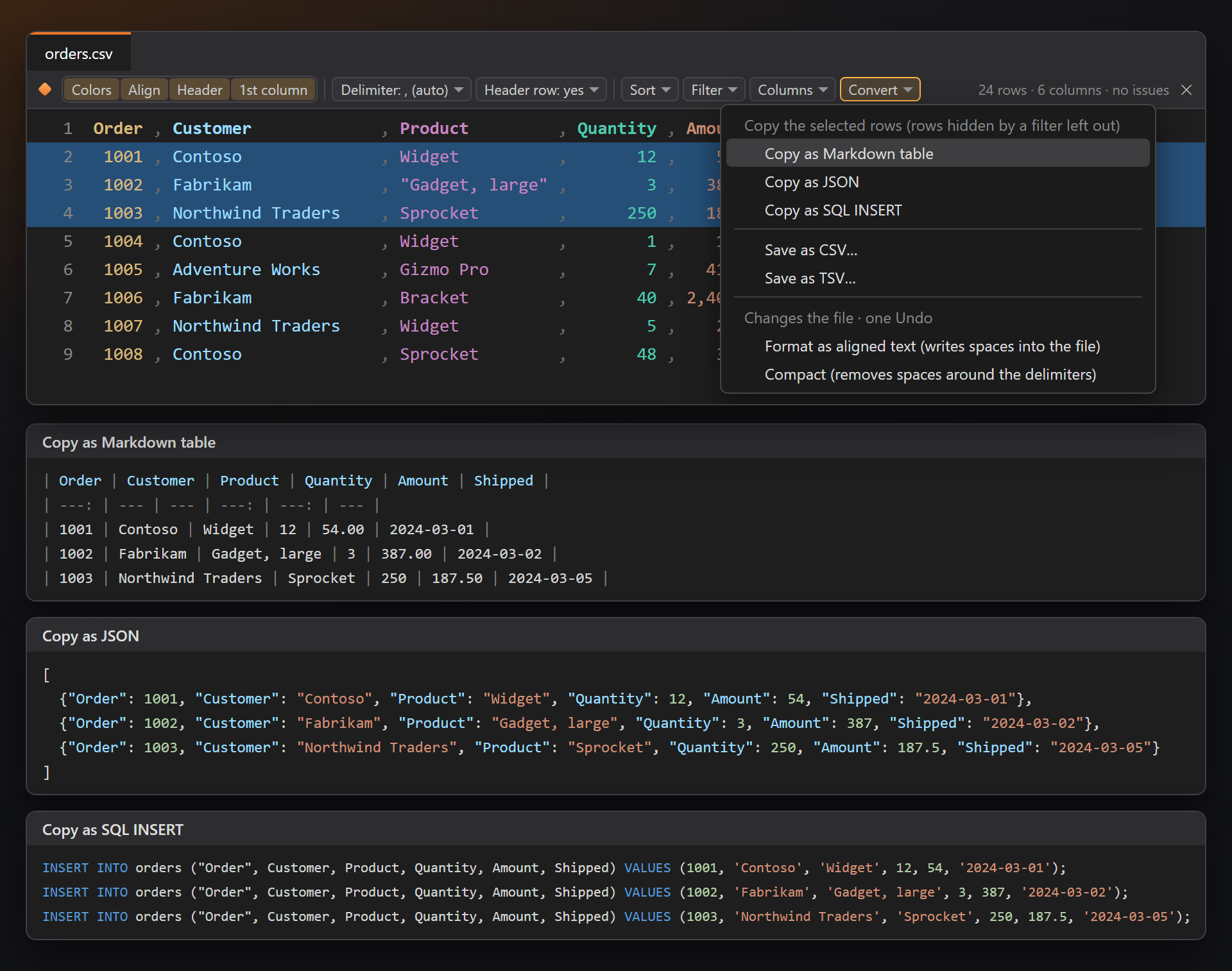This screenshot has height=971, width=1232.
Task: Open the Columns dropdown
Action: pyautogui.click(x=792, y=90)
